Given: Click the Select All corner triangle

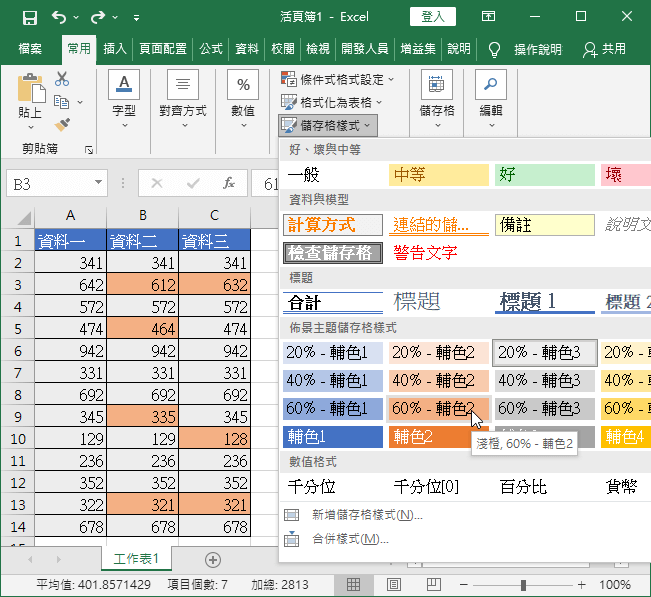Looking at the screenshot, I should coord(23,217).
